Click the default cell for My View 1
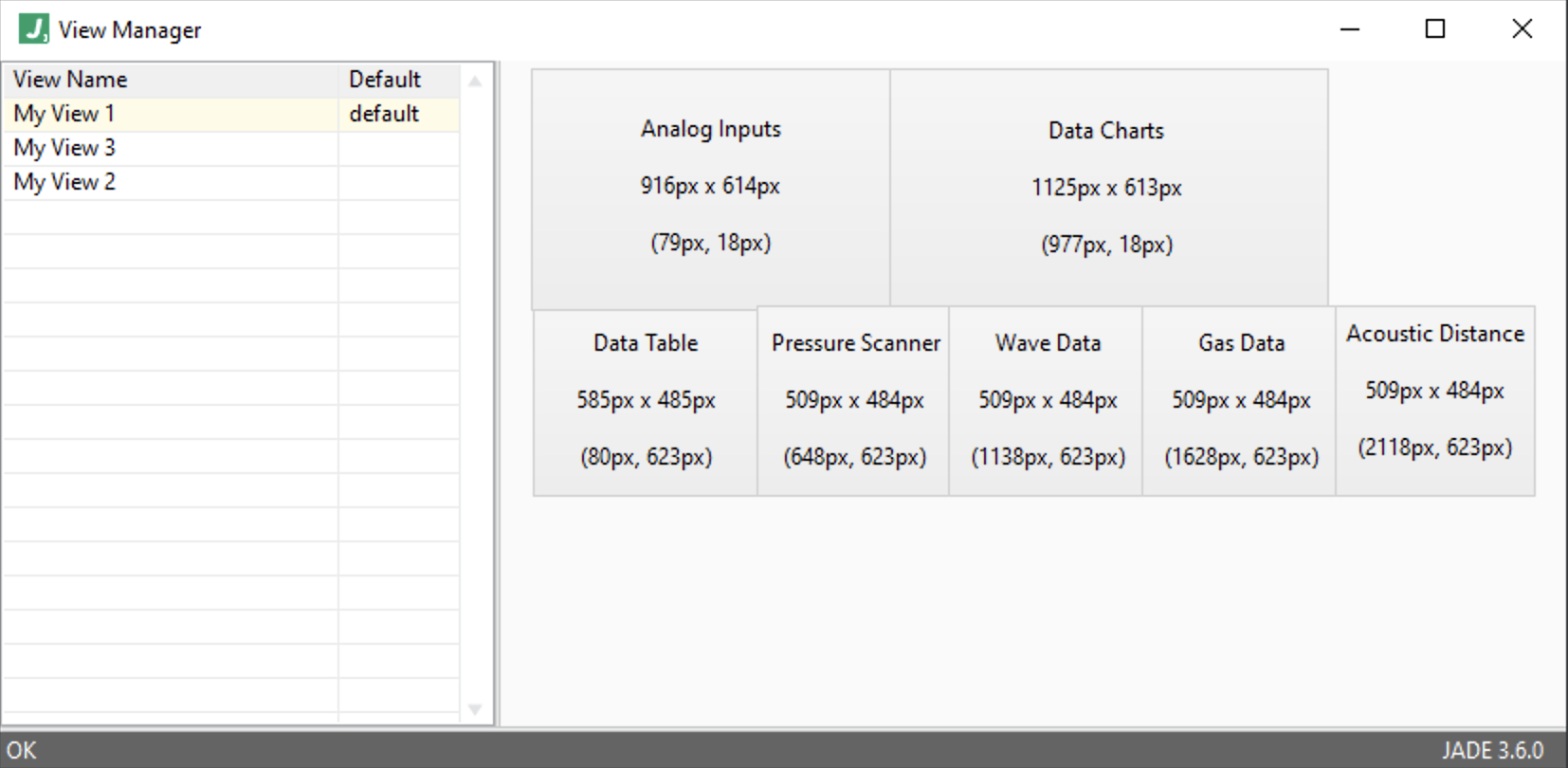Screen dimensions: 1568x768 coord(399,114)
